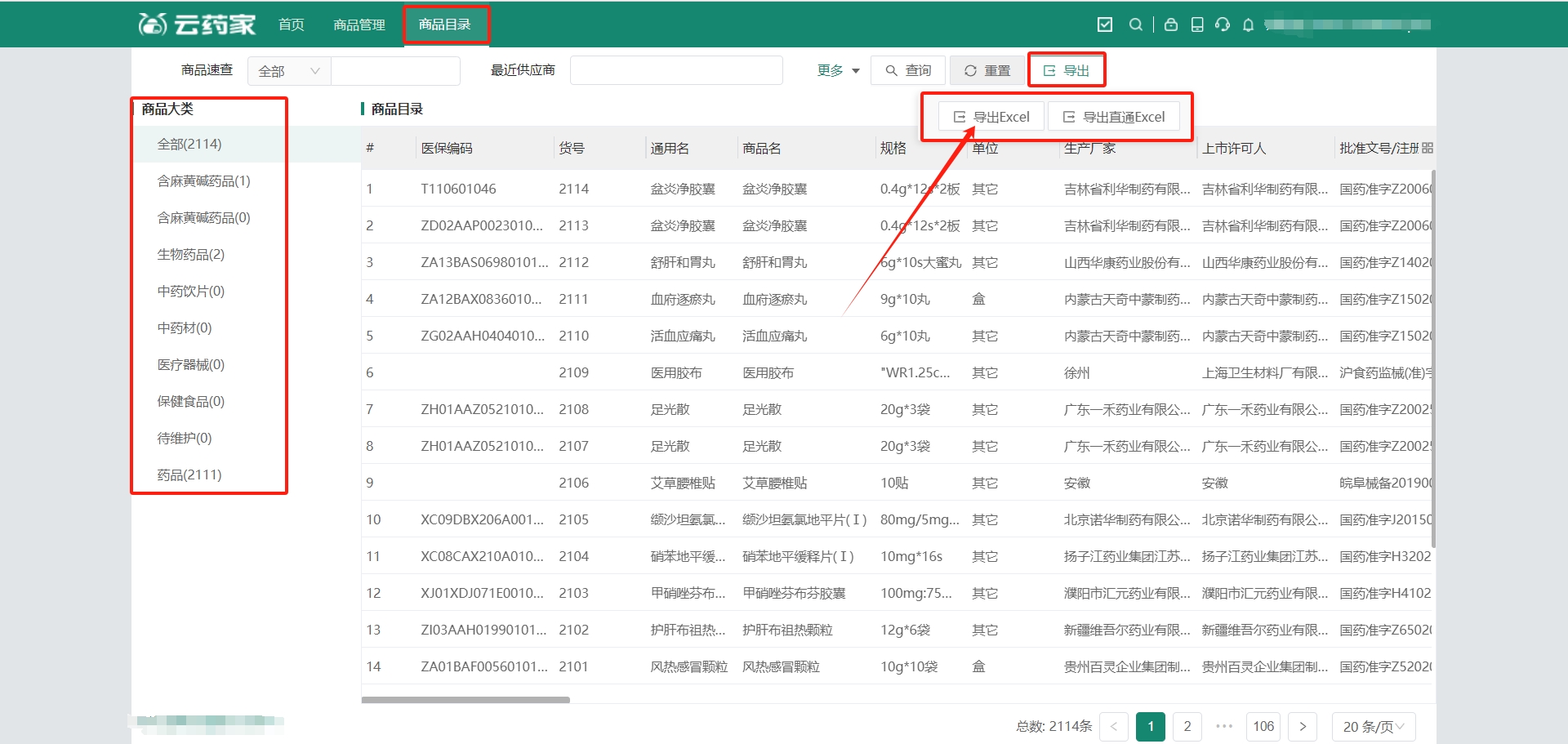Jump forward via pagination ellipsis

pyautogui.click(x=1224, y=726)
